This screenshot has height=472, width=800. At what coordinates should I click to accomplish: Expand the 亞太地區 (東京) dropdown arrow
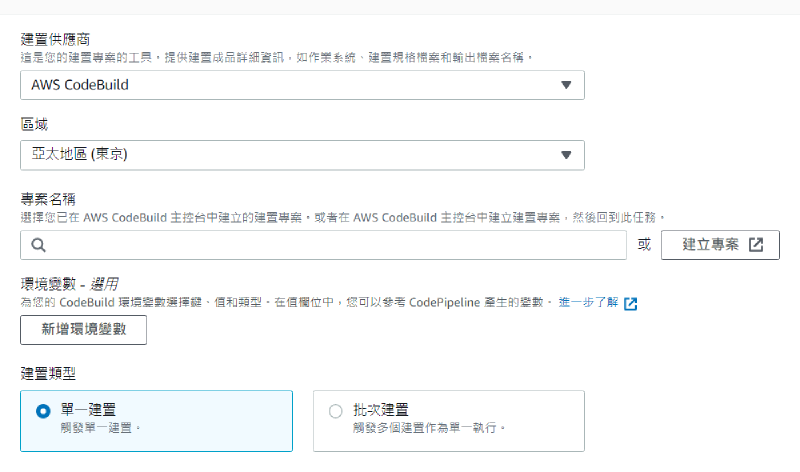coord(566,155)
